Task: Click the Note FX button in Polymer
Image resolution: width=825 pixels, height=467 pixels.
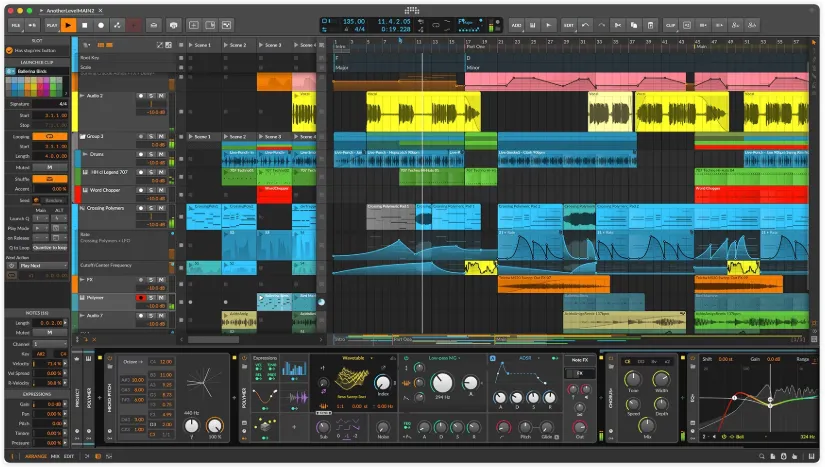Action: (x=579, y=360)
